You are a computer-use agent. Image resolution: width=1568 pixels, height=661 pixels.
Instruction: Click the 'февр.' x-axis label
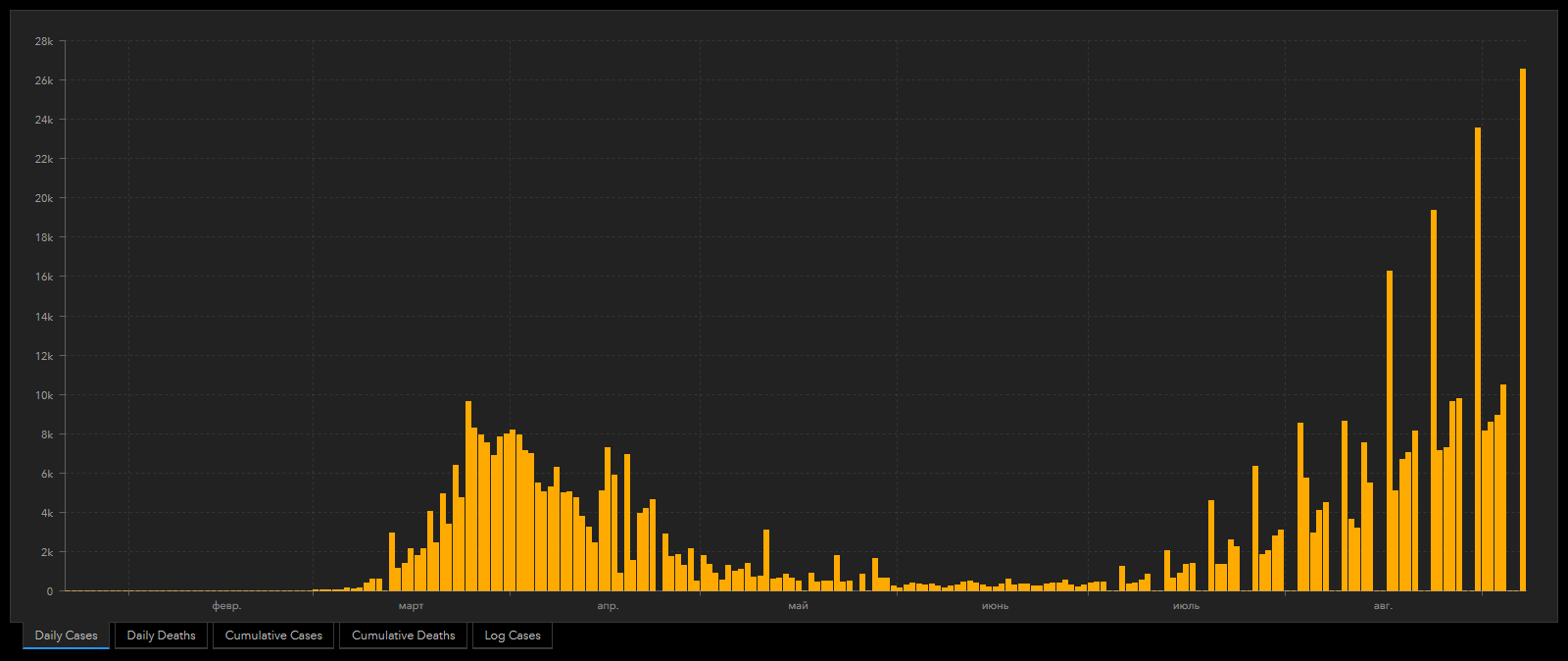click(226, 606)
